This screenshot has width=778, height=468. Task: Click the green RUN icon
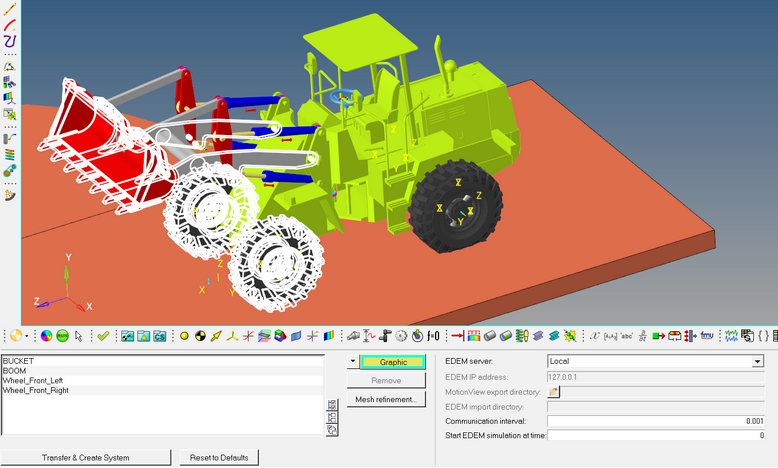coord(62,336)
